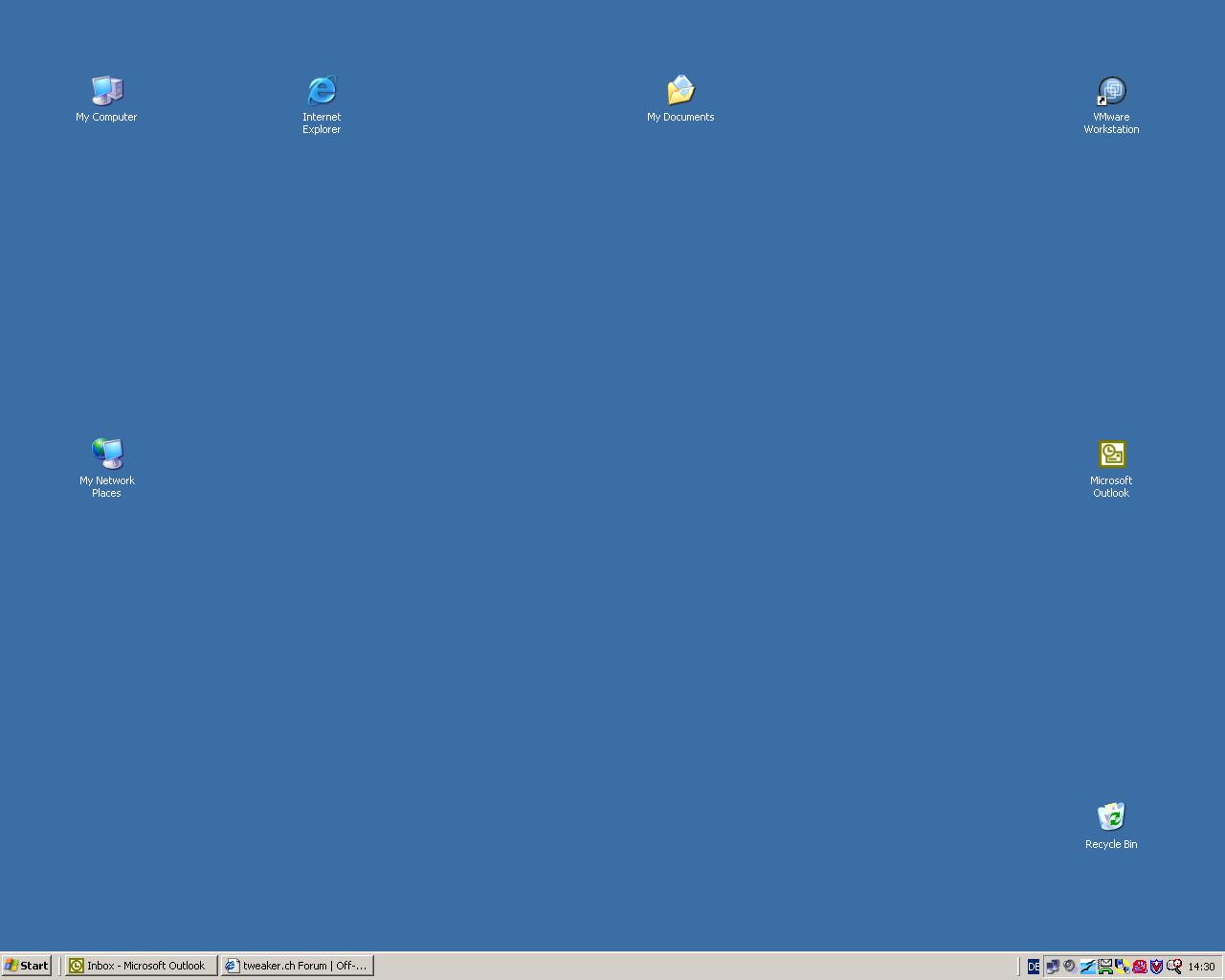Open the Start menu
The width and height of the screenshot is (1225, 980).
27,966
